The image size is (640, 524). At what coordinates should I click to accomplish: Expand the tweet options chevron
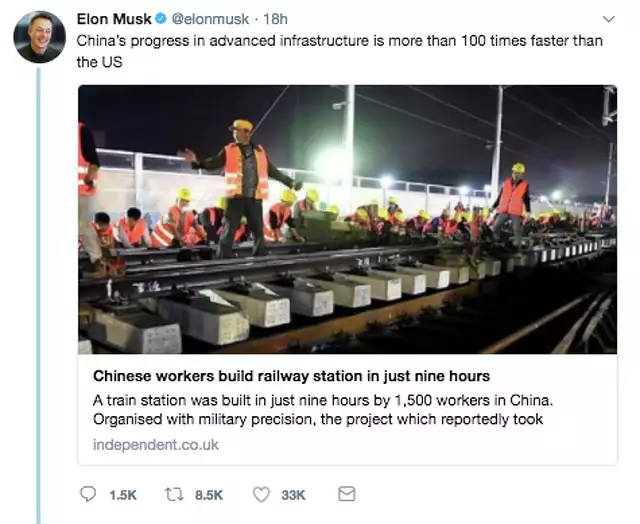click(x=609, y=19)
